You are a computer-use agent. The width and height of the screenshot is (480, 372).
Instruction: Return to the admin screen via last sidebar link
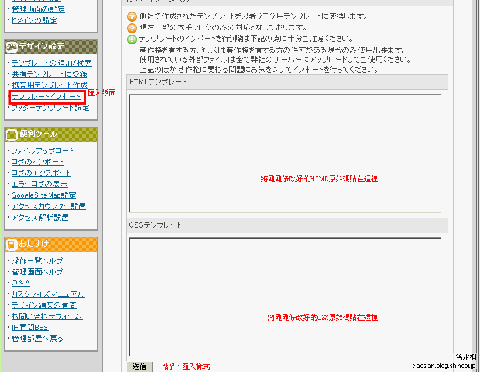tap(37, 339)
